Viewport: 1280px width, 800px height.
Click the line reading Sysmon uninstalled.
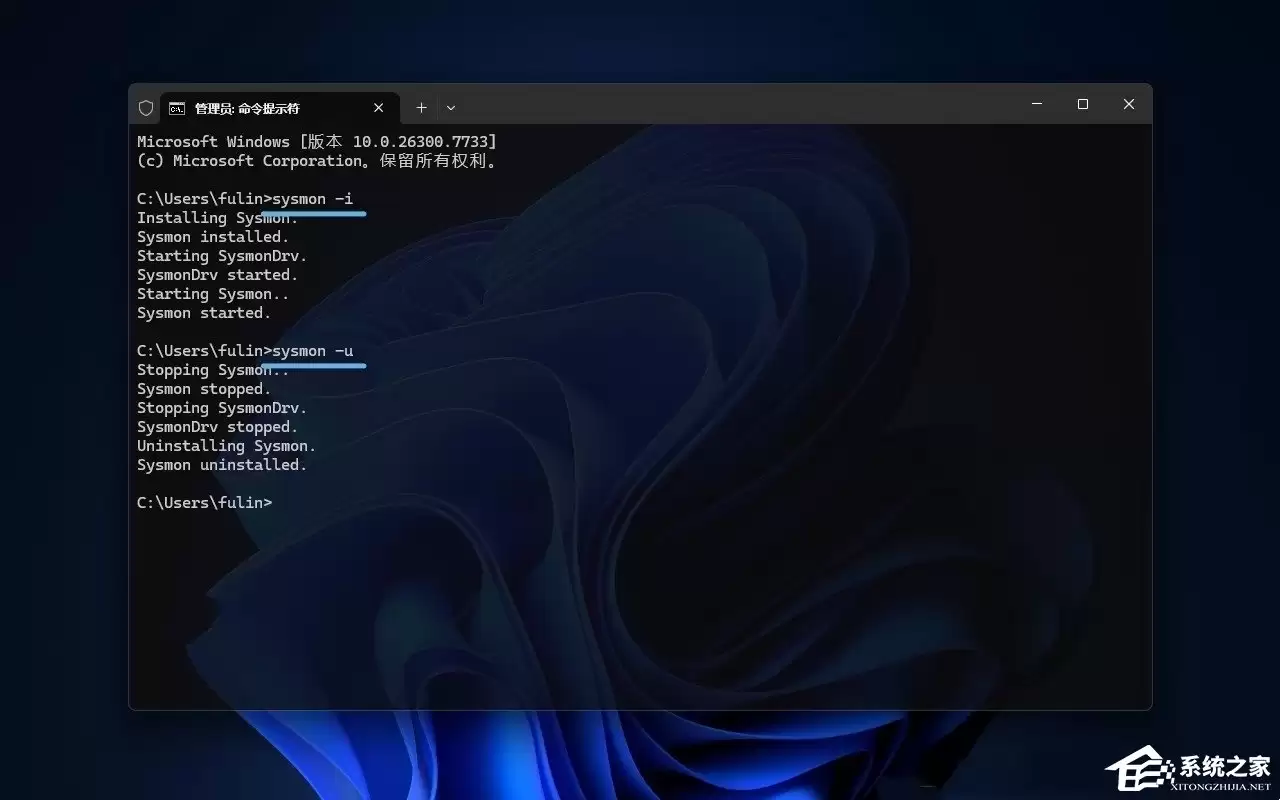click(222, 464)
